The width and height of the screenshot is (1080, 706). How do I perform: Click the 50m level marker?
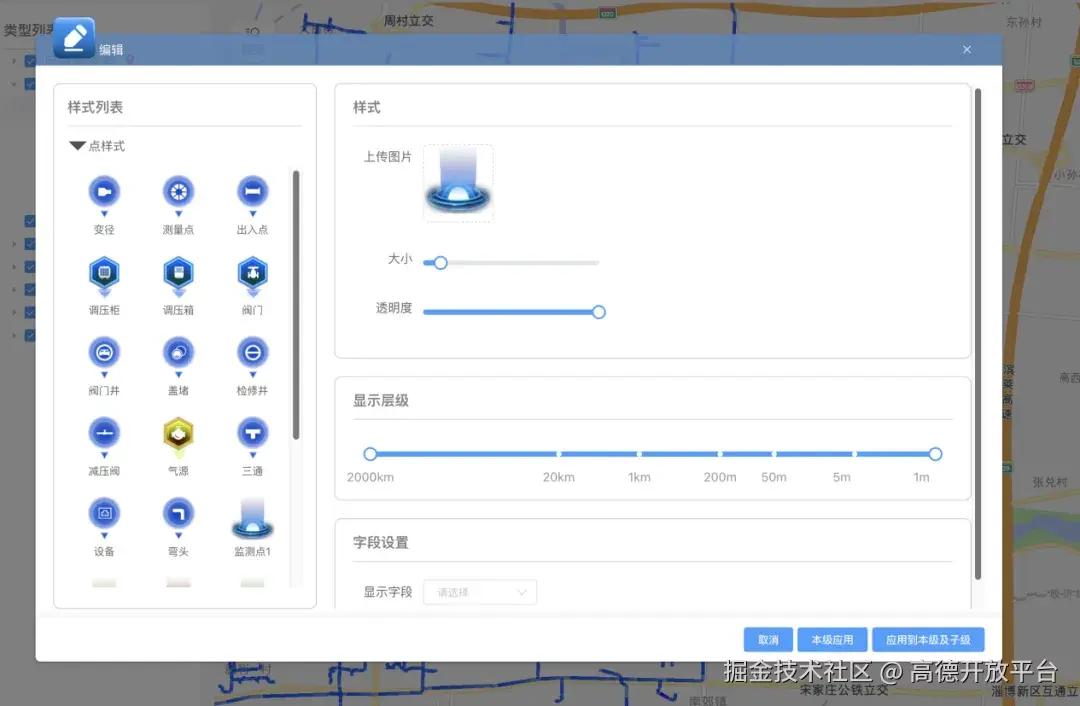click(x=773, y=454)
